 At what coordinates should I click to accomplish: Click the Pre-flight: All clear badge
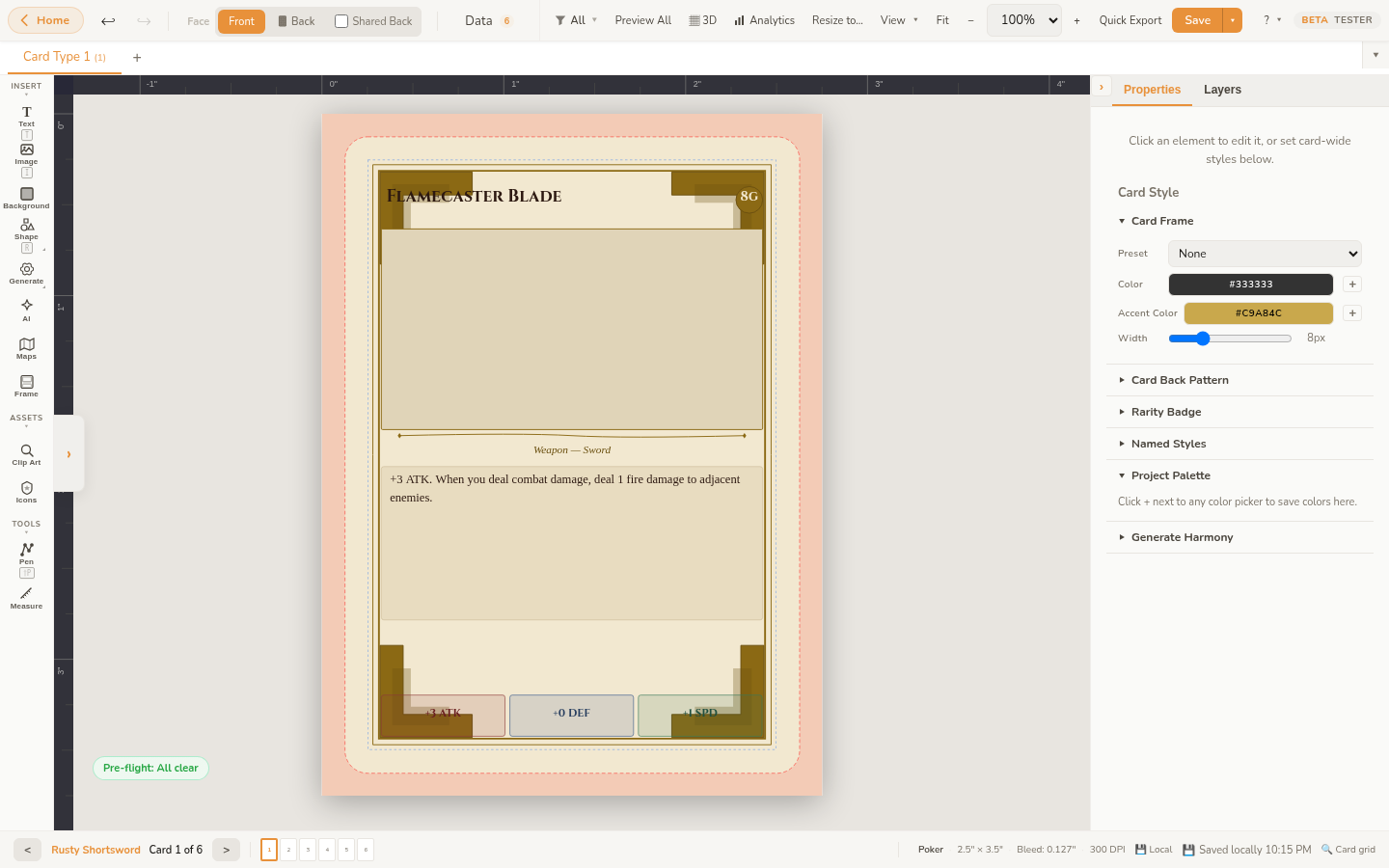[x=150, y=769]
